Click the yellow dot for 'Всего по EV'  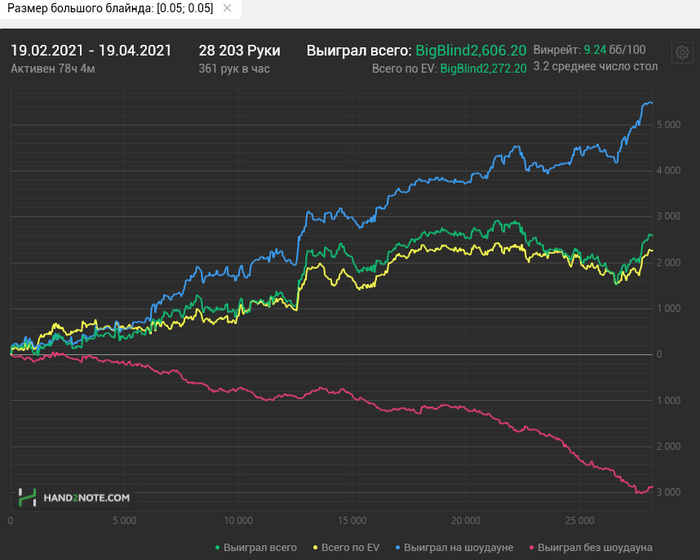tap(316, 547)
